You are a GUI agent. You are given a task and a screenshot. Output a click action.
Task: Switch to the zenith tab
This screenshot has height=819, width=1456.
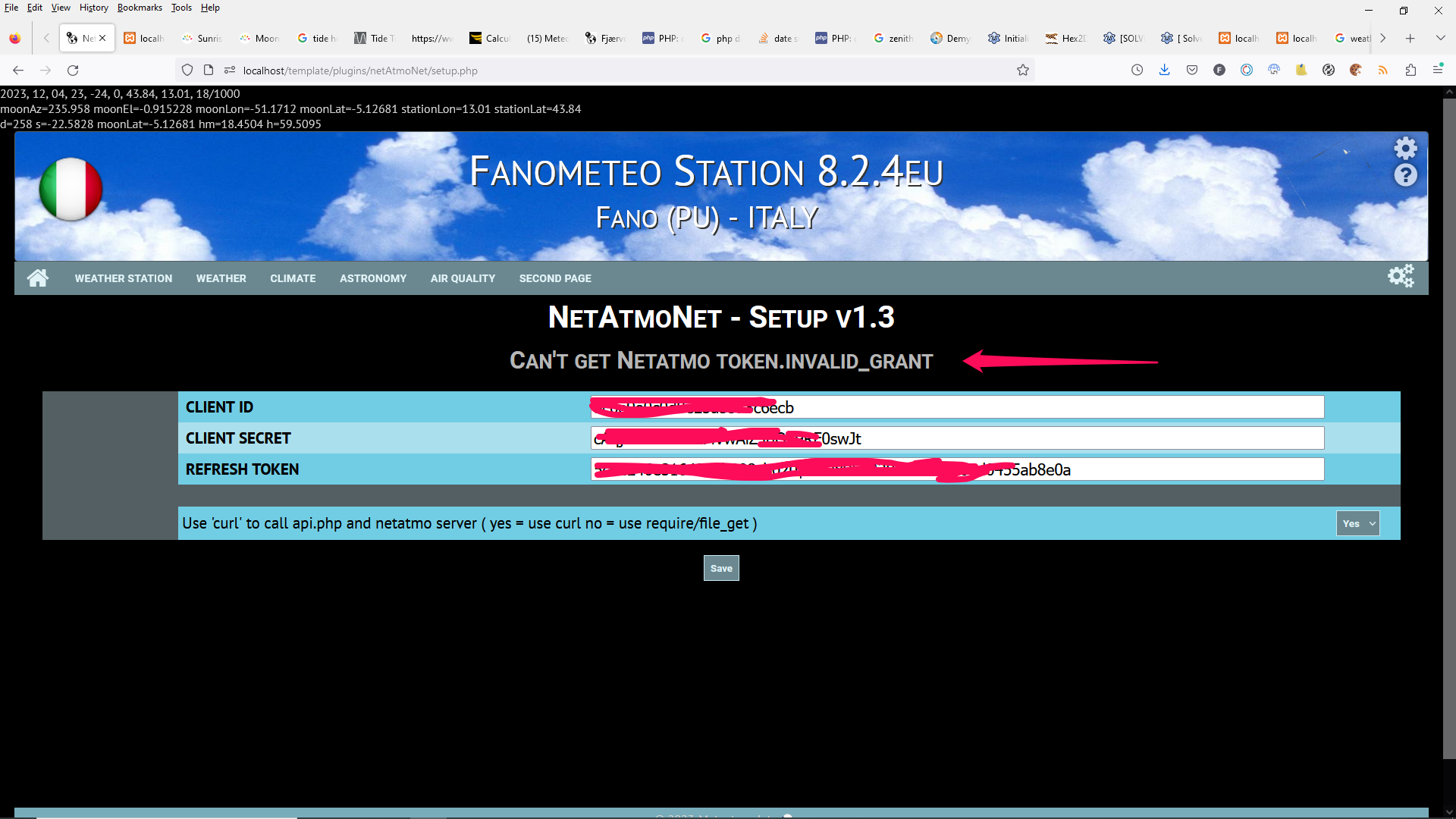click(894, 38)
